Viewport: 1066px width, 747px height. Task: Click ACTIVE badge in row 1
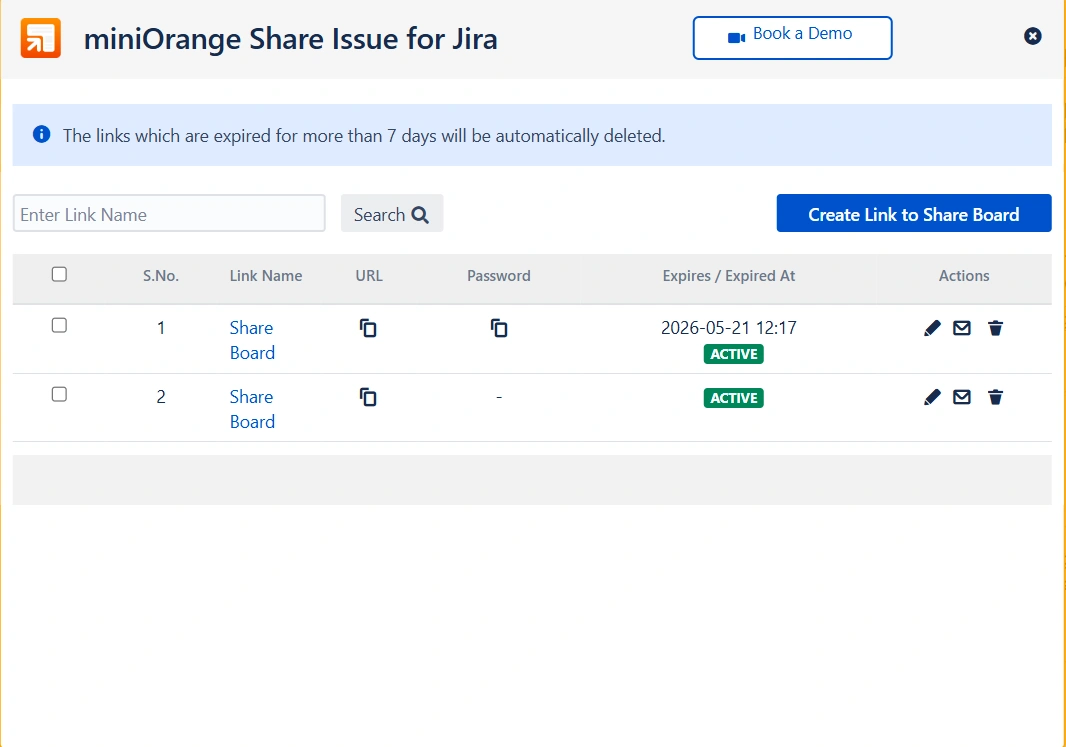click(x=734, y=354)
